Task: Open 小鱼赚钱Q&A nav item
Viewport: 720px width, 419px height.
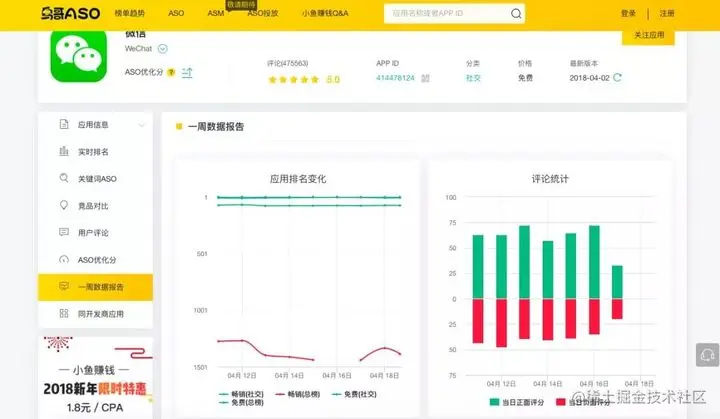Action: (325, 13)
